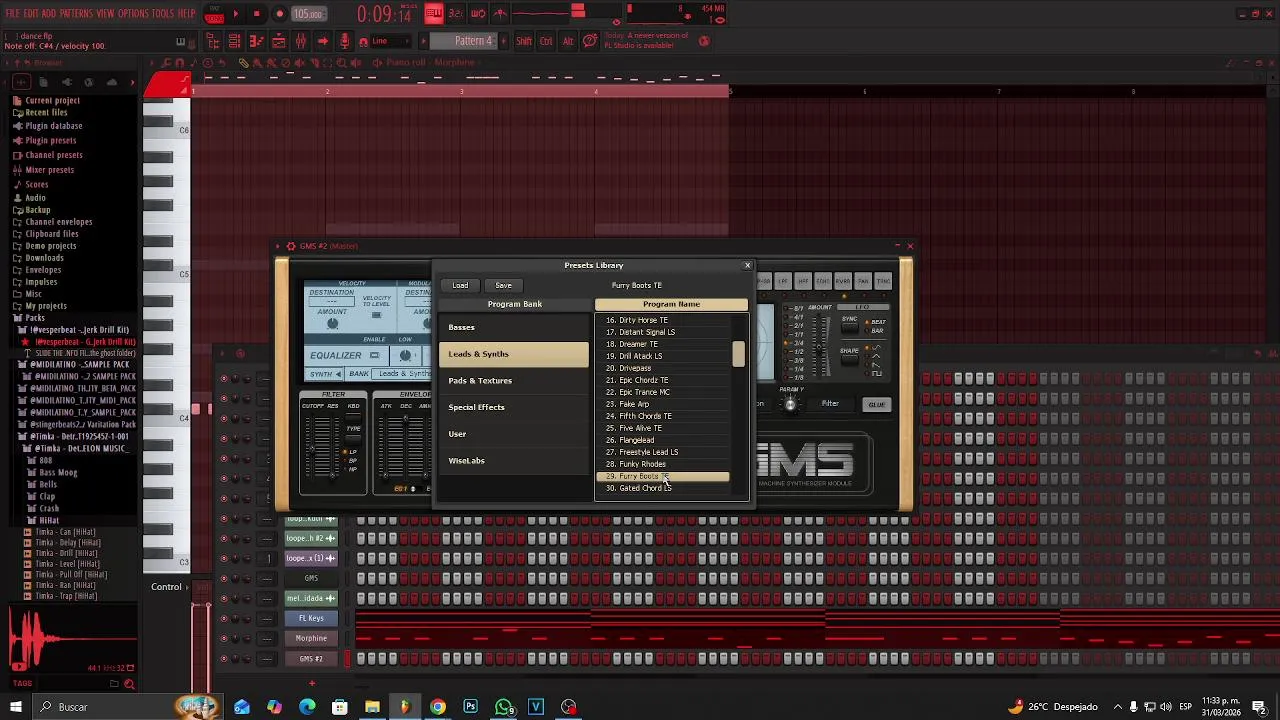Expand Plugin database folder

53,126
